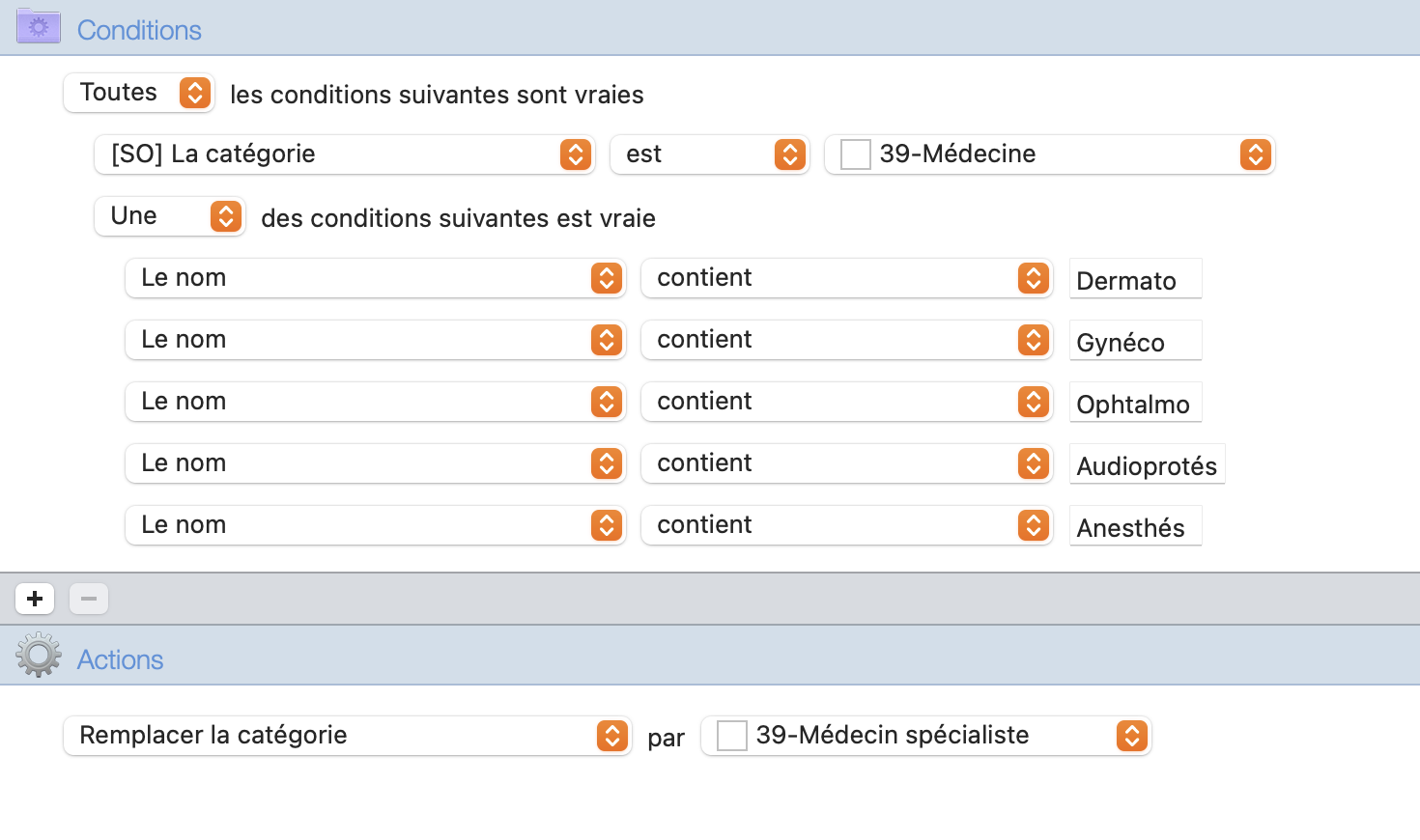This screenshot has width=1420, height=840.
Task: Click the Anesthés text field
Action: click(1136, 526)
